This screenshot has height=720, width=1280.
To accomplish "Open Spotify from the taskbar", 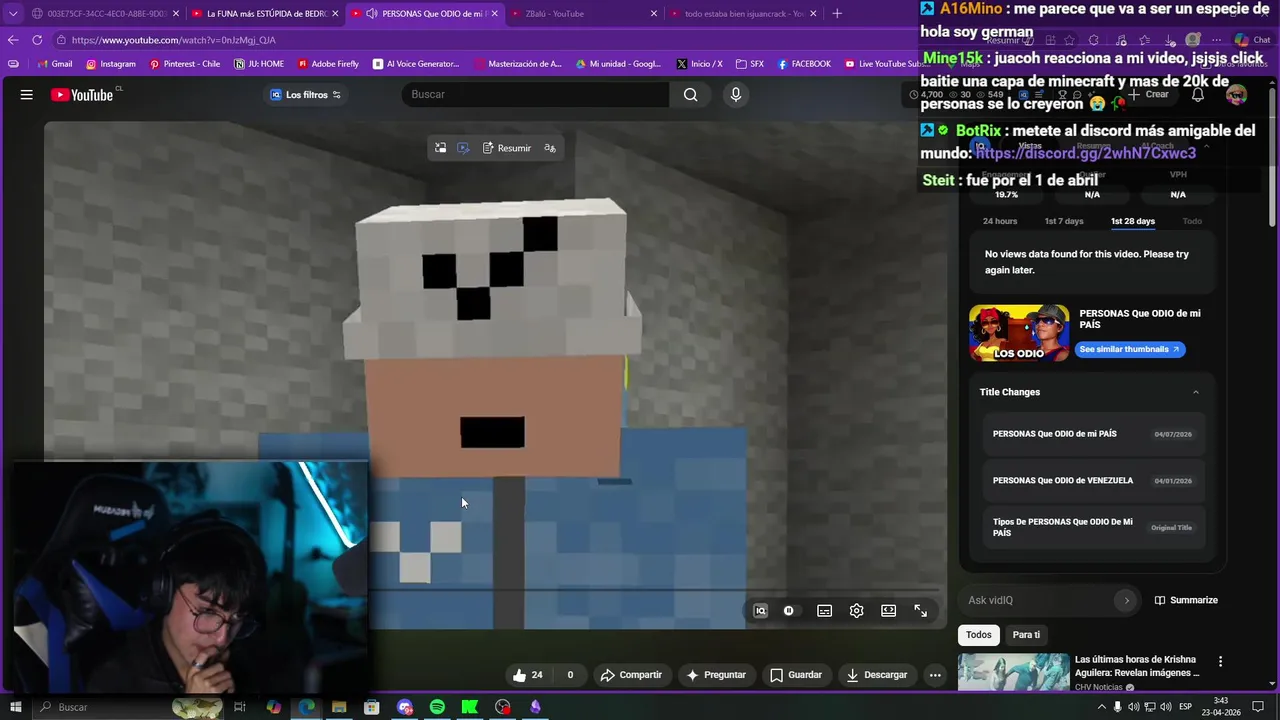I will (437, 707).
